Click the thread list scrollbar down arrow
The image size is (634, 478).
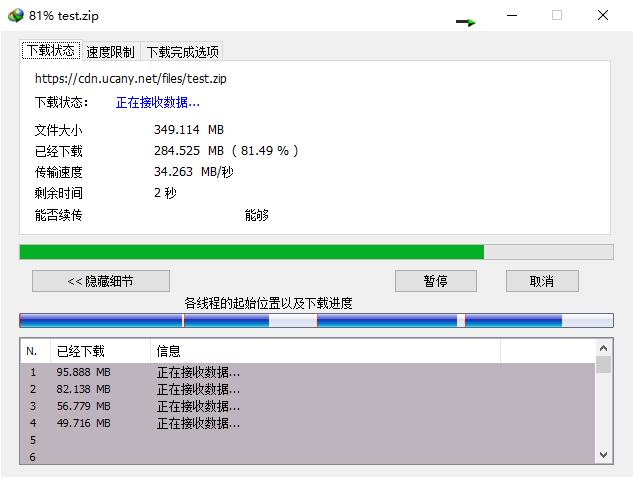(x=603, y=455)
